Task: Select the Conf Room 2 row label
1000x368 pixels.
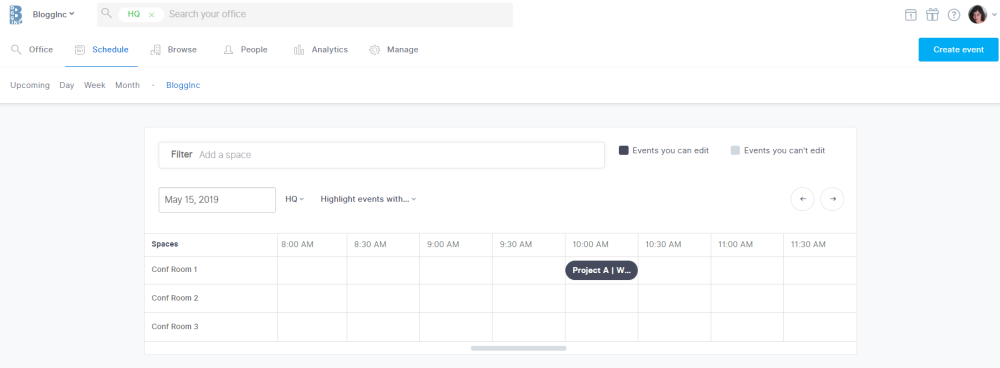Action: (175, 298)
